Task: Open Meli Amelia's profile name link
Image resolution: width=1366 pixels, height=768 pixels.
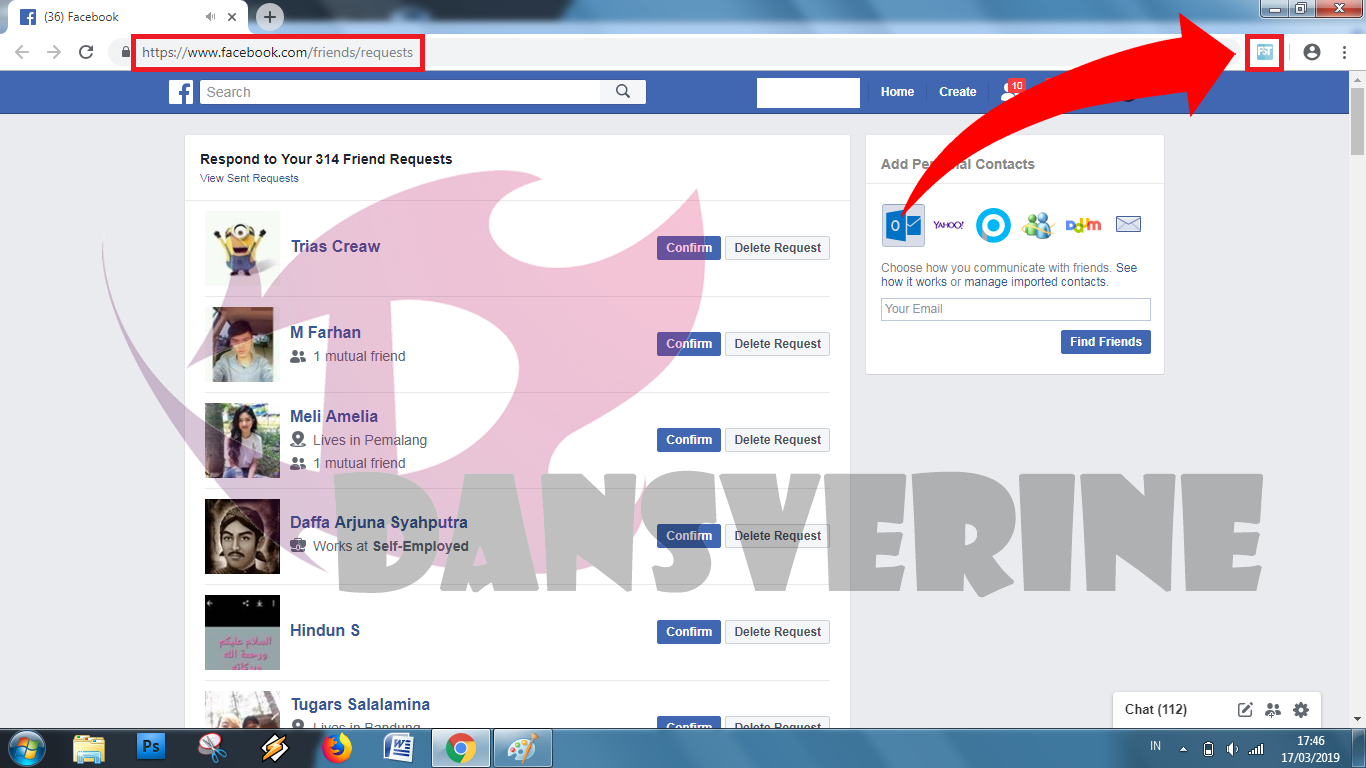Action: point(334,416)
